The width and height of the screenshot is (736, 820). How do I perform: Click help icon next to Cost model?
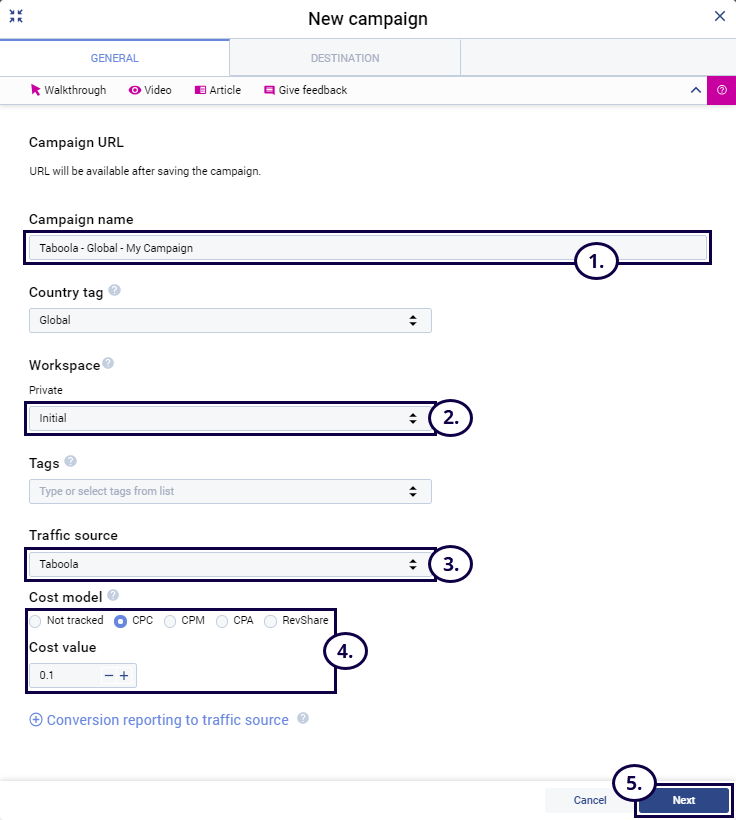point(113,595)
